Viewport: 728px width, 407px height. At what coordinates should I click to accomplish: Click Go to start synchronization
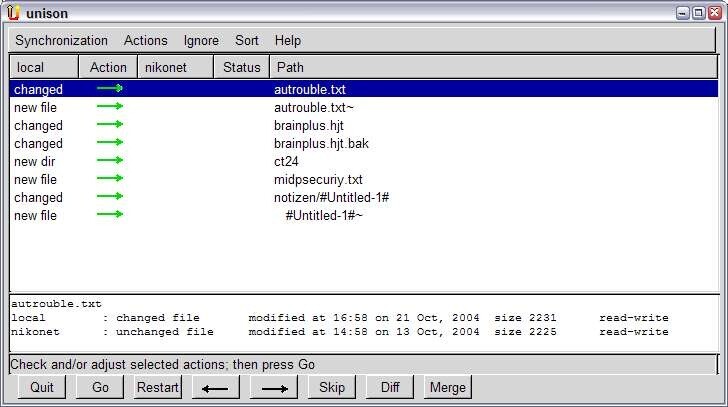100,387
